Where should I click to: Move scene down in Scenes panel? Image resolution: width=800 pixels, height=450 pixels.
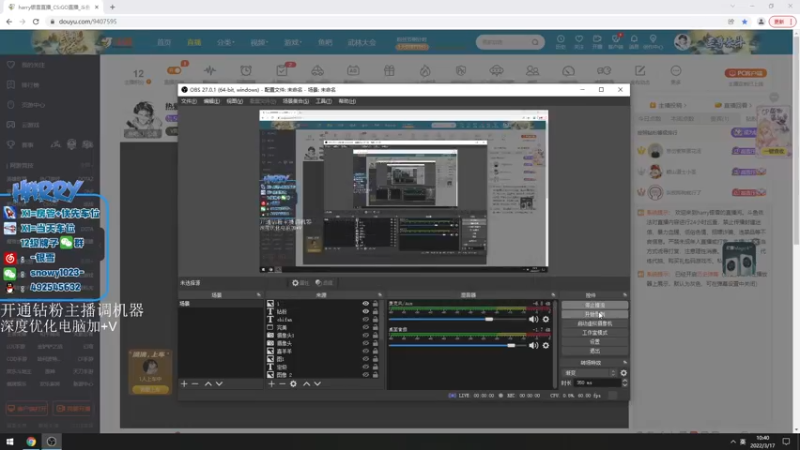[x=219, y=384]
